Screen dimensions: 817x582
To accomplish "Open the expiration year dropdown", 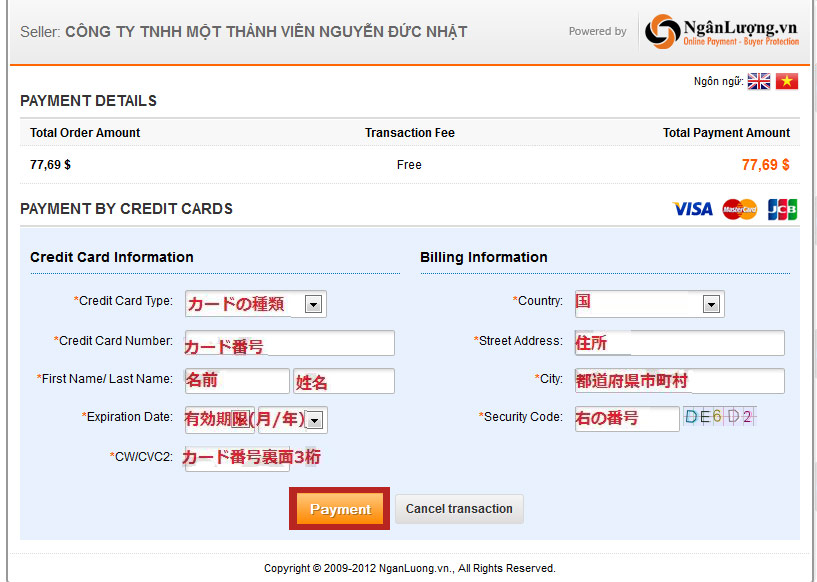I will 314,420.
